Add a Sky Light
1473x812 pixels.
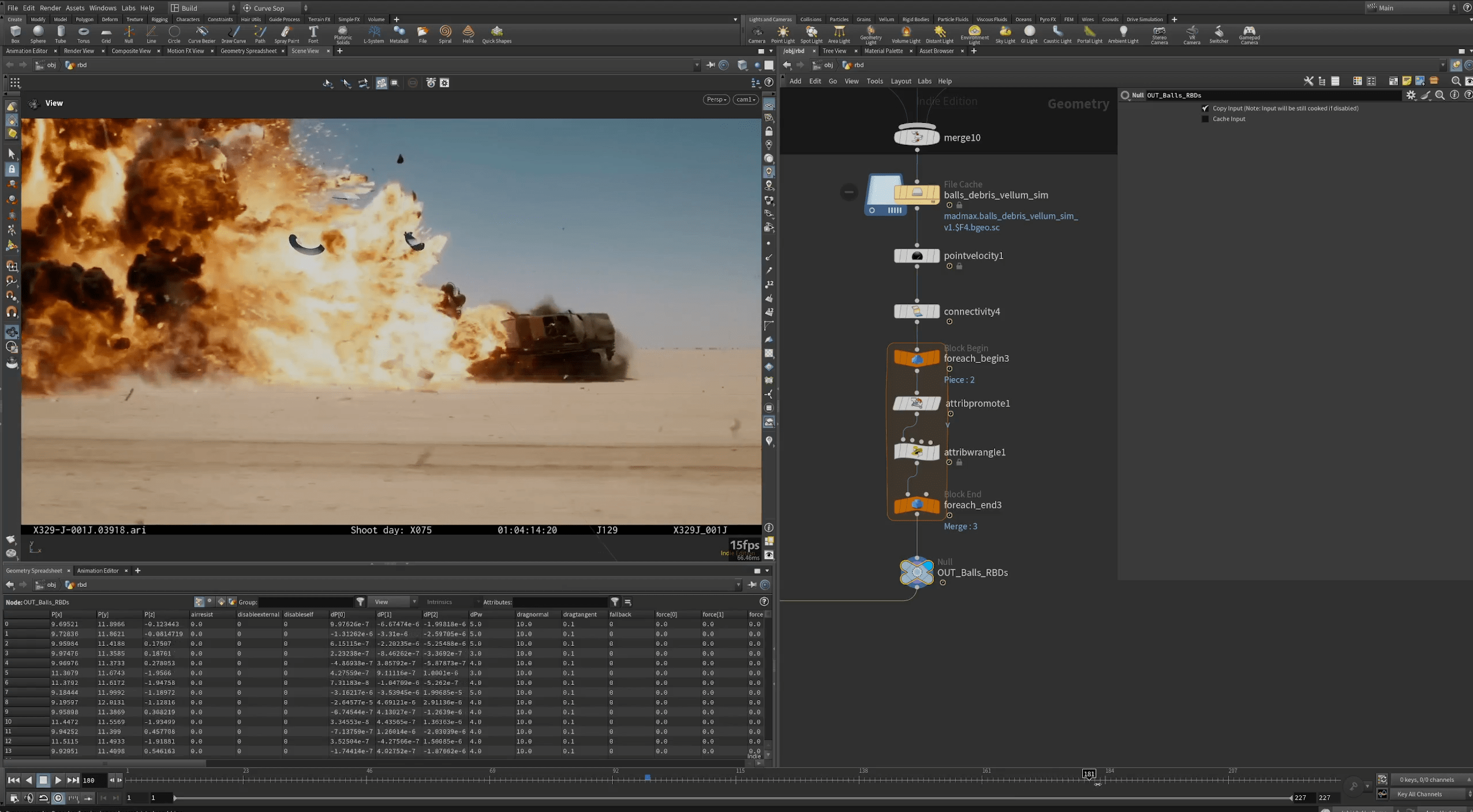tap(1005, 34)
